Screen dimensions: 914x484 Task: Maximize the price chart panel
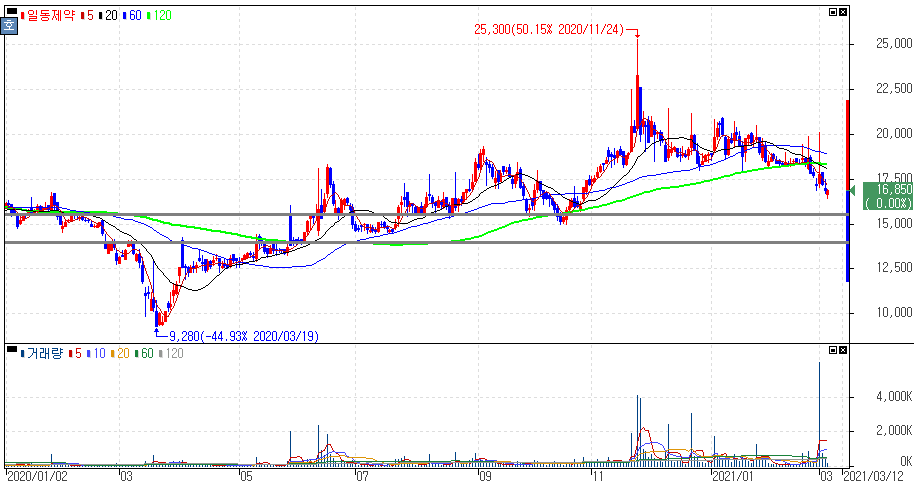click(x=833, y=12)
